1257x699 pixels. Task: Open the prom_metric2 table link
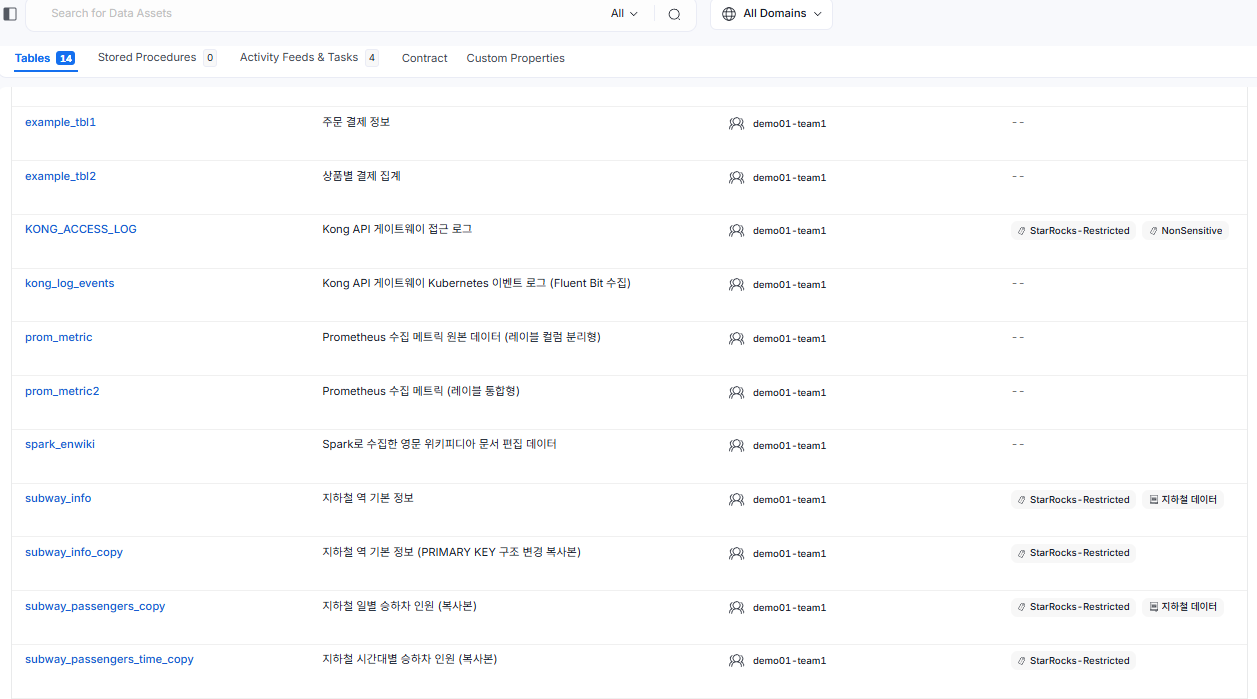click(62, 391)
